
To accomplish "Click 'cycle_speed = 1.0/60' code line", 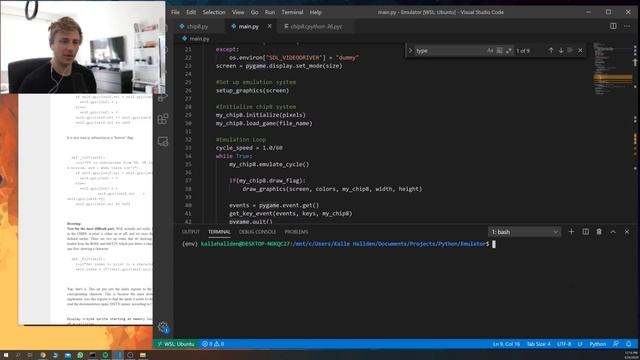I will pos(249,148).
